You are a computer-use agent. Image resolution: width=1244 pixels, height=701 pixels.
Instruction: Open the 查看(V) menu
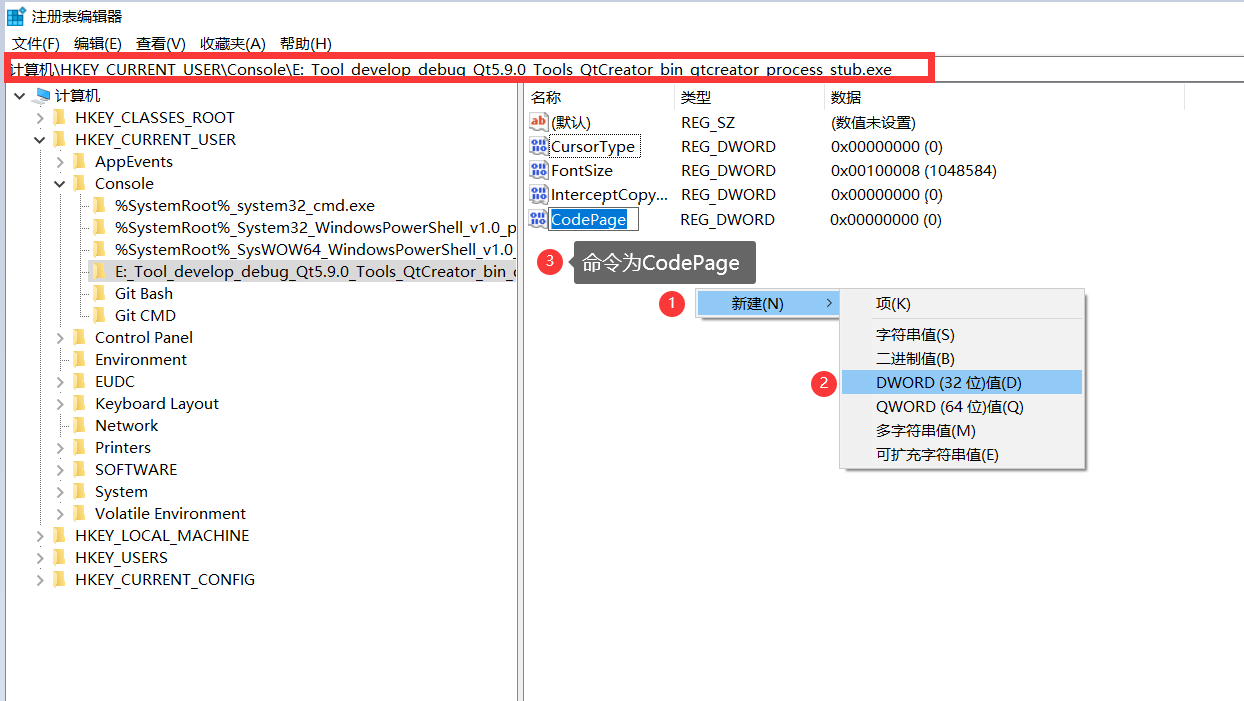tap(160, 43)
